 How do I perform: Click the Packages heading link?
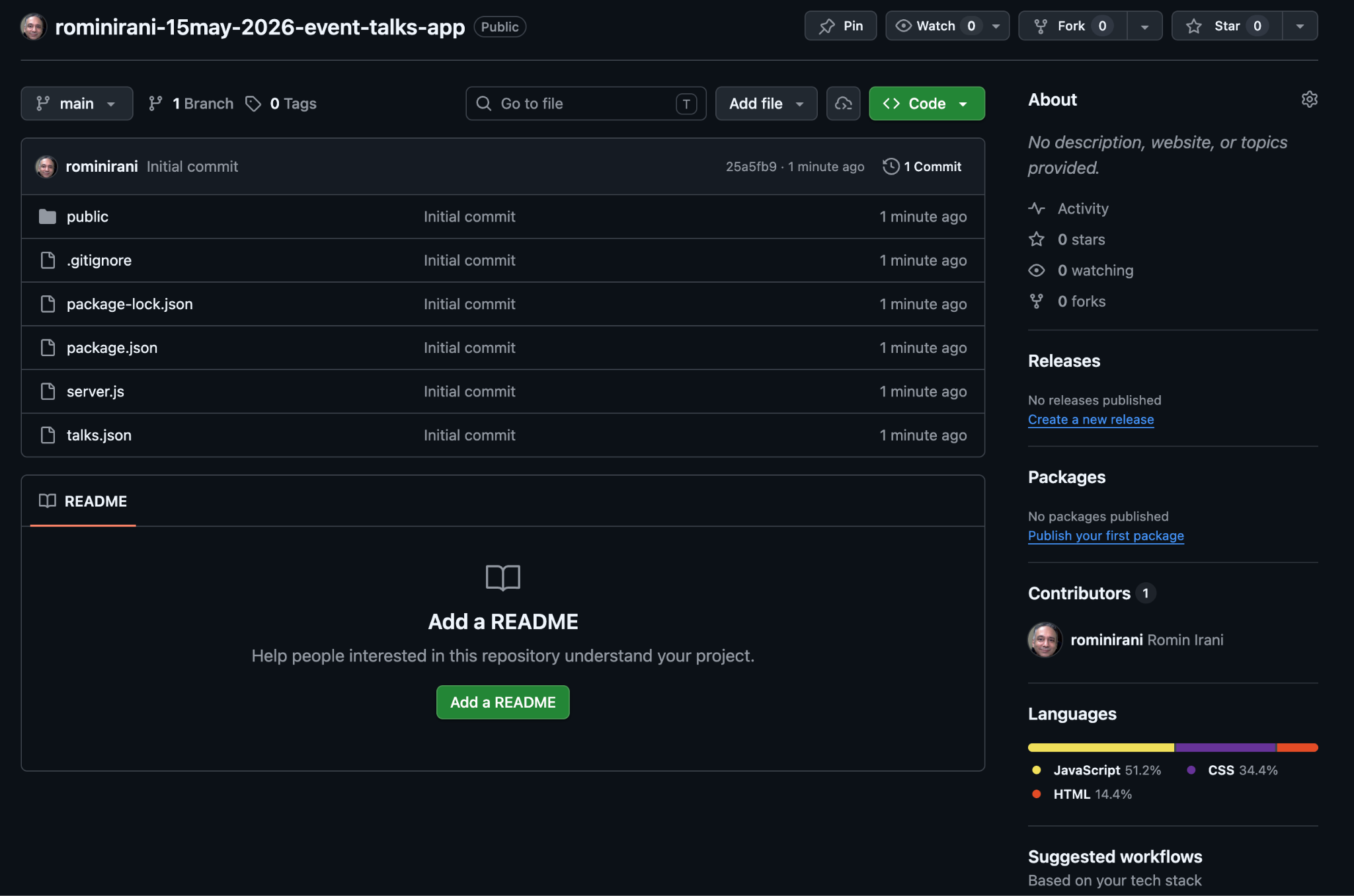[x=1066, y=477]
